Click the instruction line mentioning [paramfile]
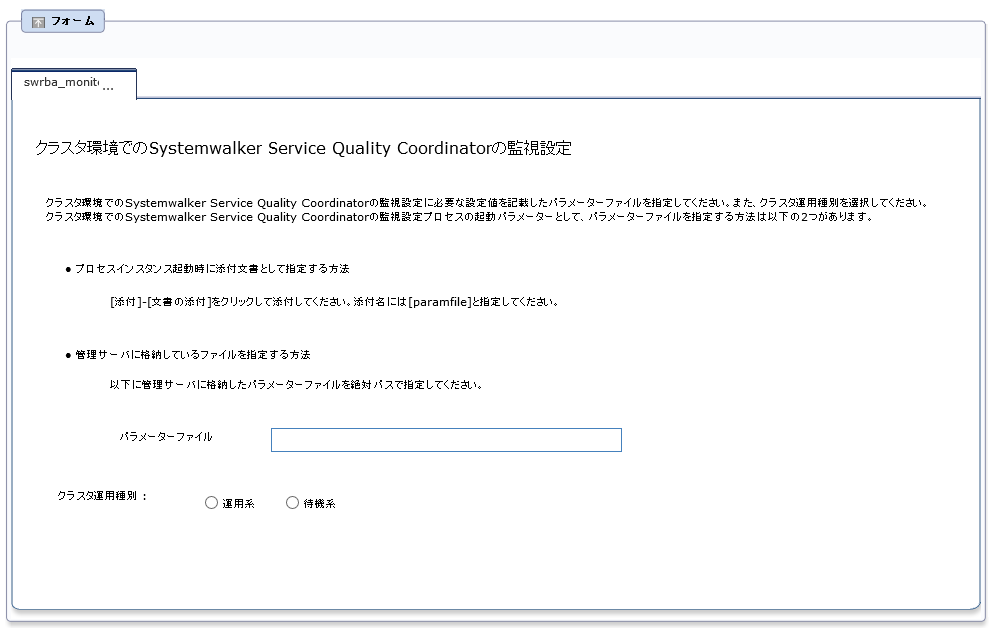The height and width of the screenshot is (628, 995). (x=334, y=302)
